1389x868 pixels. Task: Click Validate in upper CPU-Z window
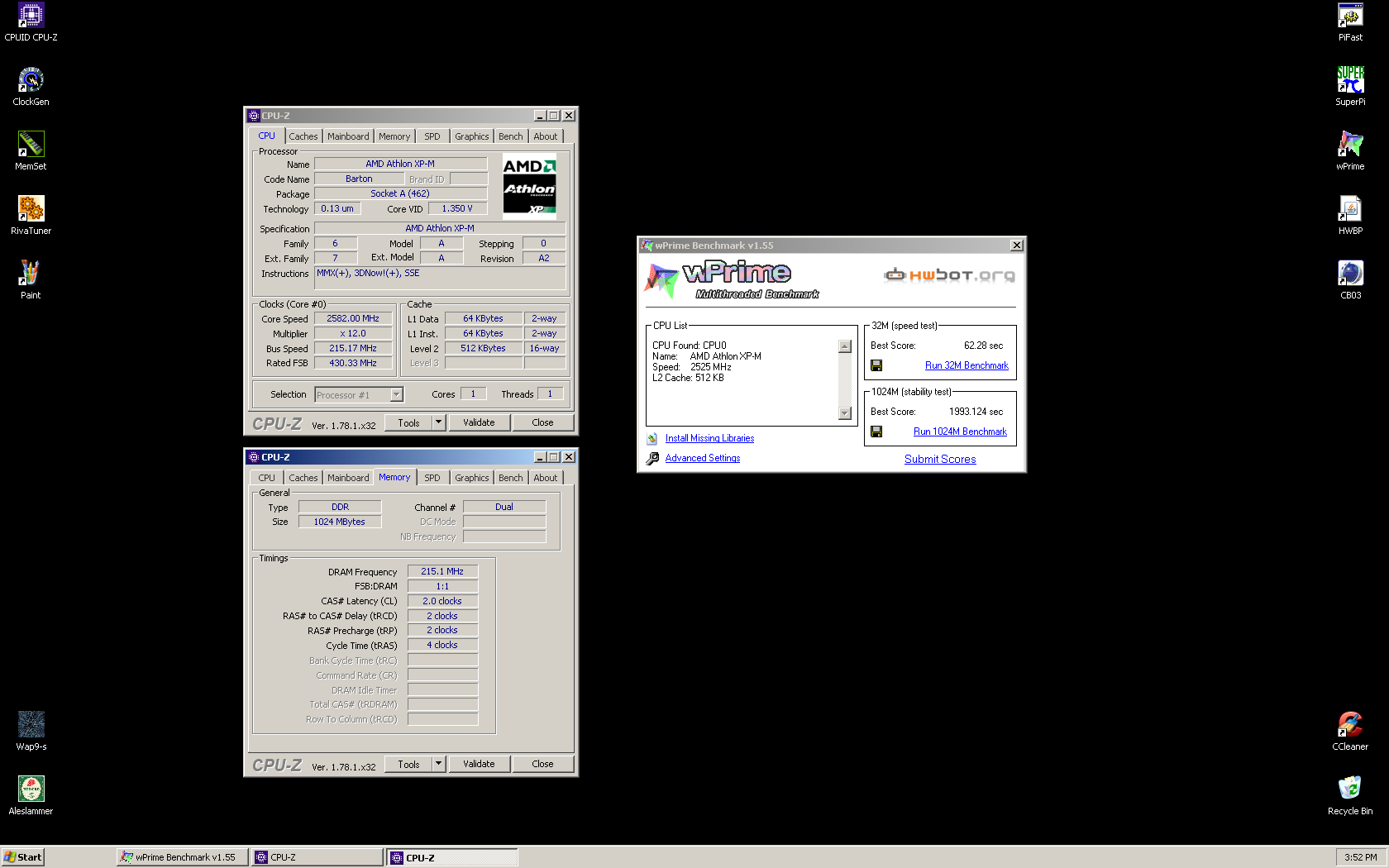click(x=479, y=422)
